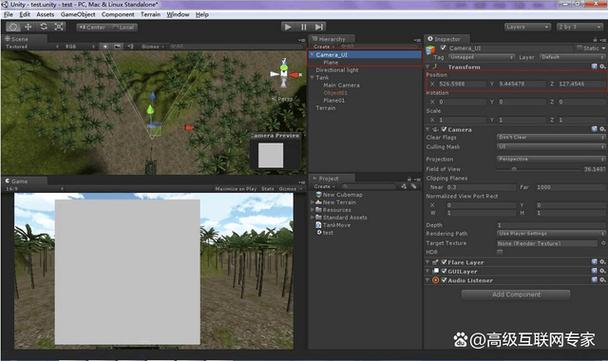
Task: Select Main Camera in Hierarchy
Action: pos(341,85)
